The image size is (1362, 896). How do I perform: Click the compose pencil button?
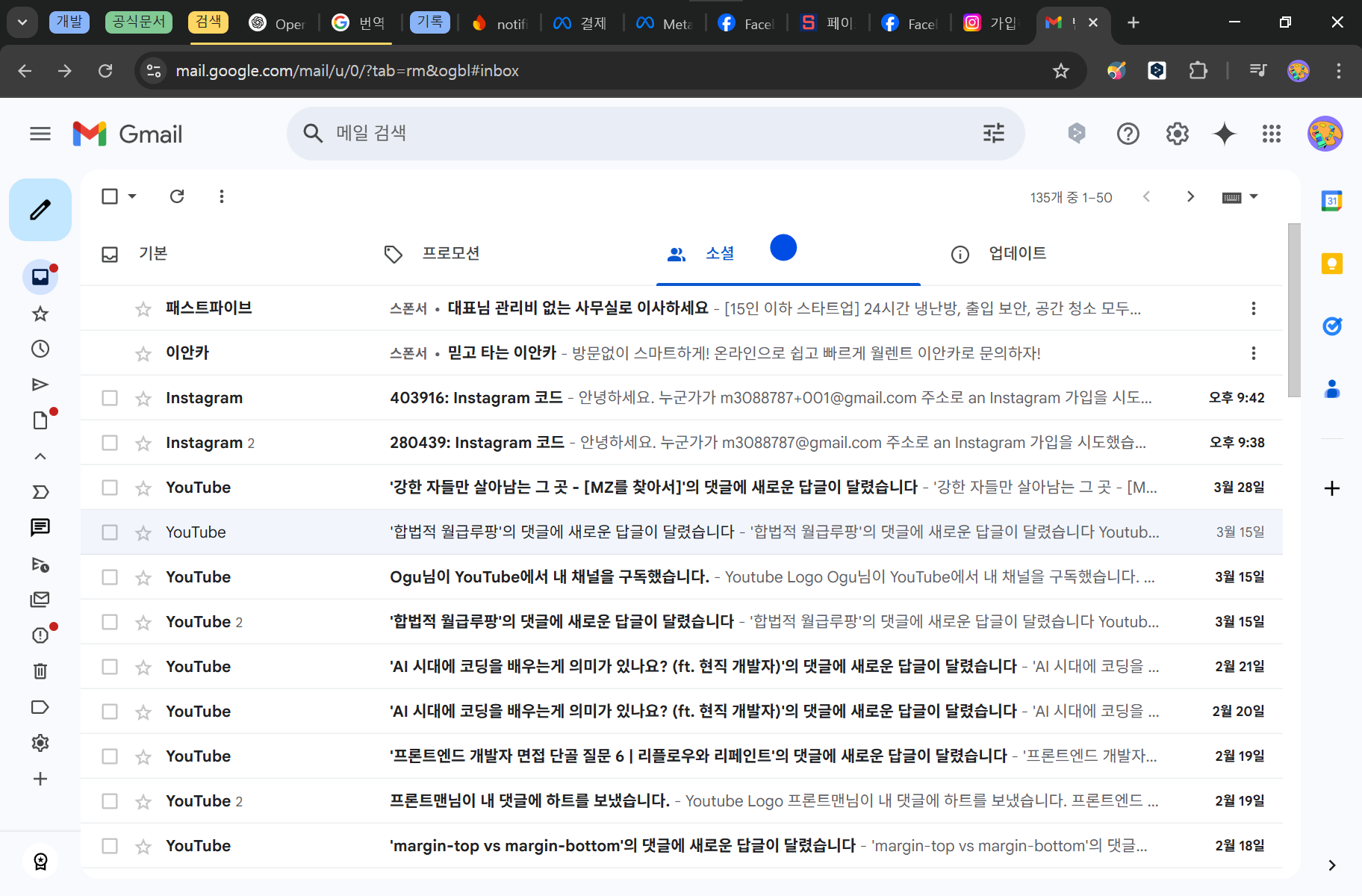[x=40, y=210]
